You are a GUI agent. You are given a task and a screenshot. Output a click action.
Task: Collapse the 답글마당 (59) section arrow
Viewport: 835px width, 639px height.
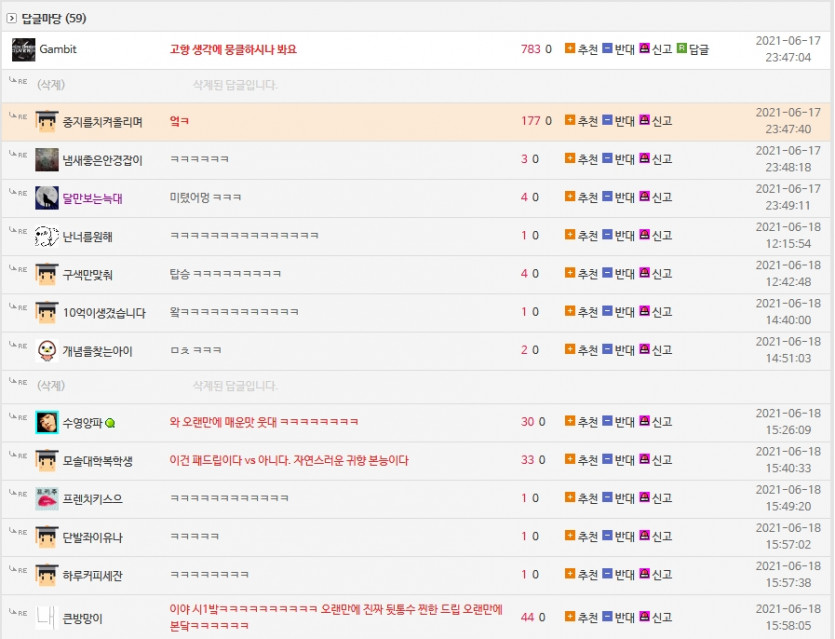pyautogui.click(x=11, y=19)
